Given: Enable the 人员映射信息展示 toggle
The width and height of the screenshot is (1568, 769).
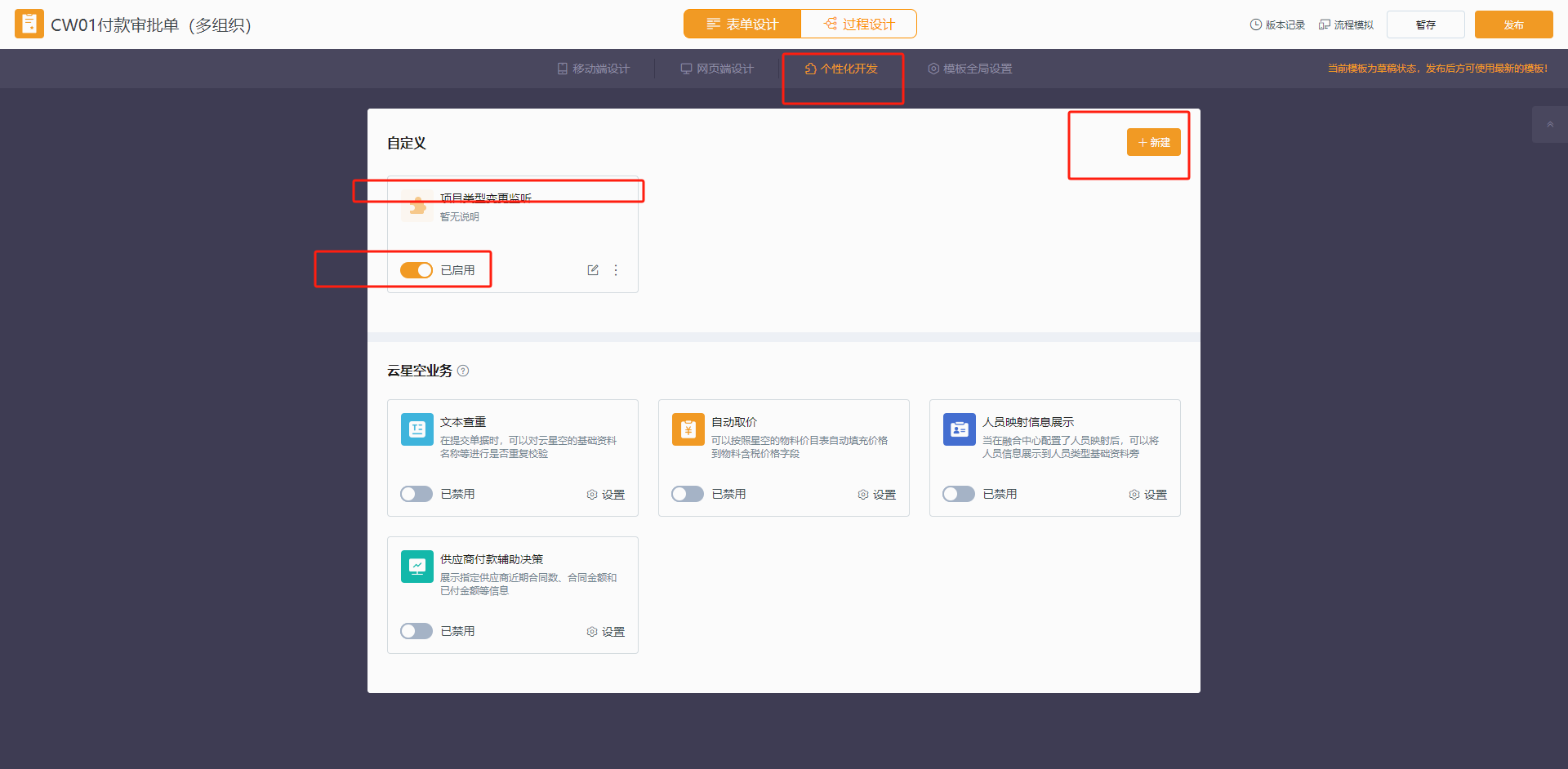Looking at the screenshot, I should [x=959, y=494].
